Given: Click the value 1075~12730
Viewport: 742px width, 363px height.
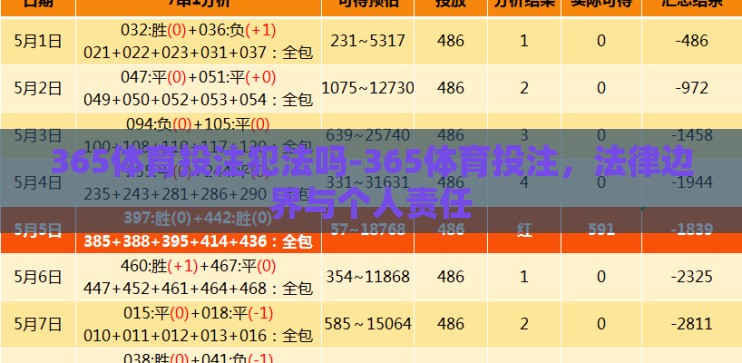Looking at the screenshot, I should (x=368, y=88).
